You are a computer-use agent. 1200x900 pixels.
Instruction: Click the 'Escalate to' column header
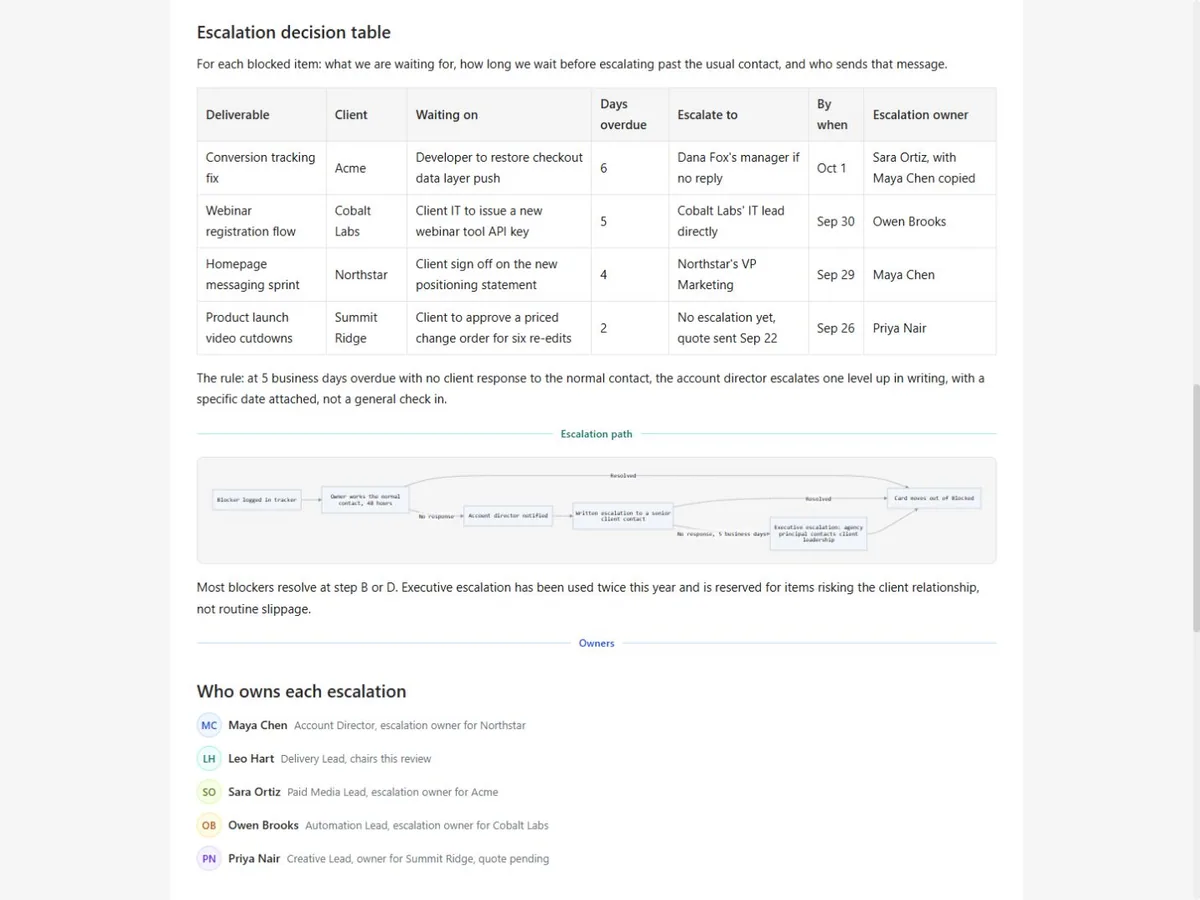(x=738, y=115)
